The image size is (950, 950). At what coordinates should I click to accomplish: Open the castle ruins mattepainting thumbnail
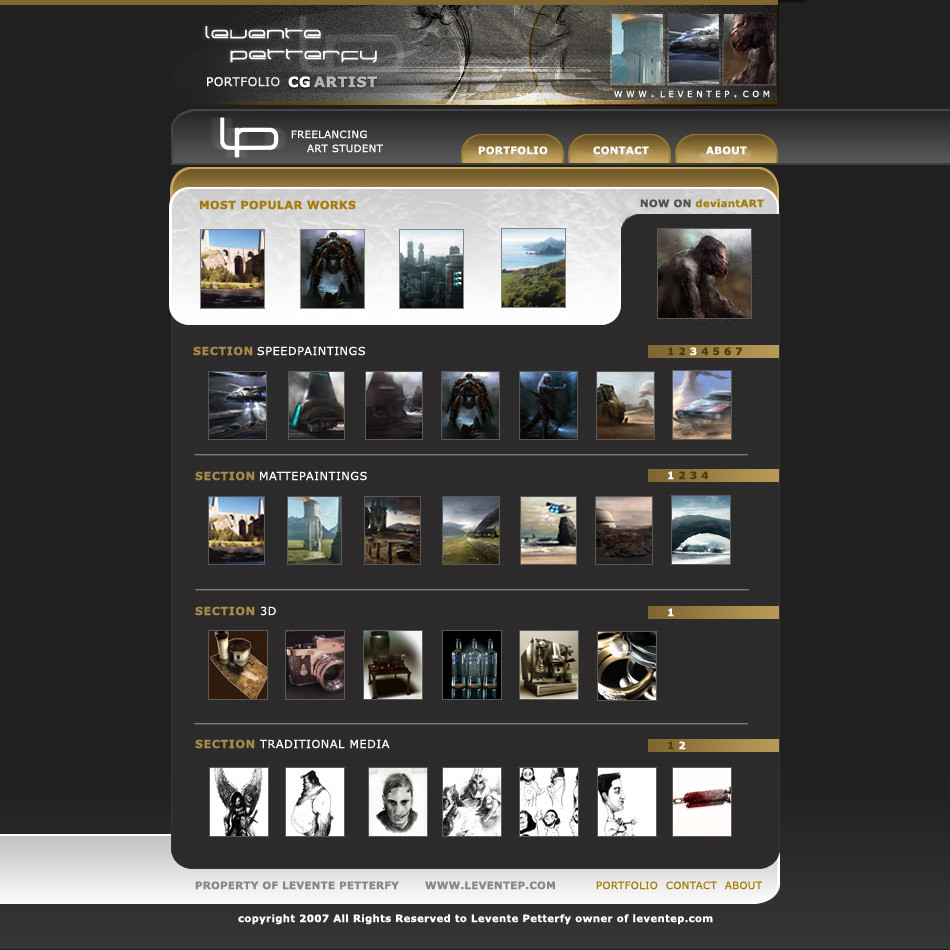click(x=236, y=530)
